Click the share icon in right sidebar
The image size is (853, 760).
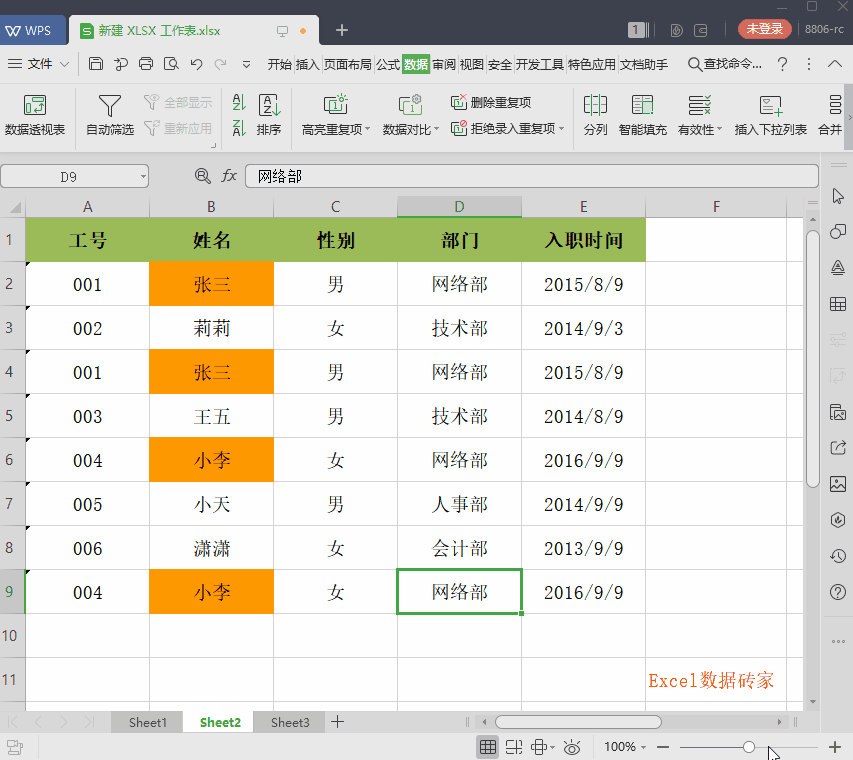838,448
